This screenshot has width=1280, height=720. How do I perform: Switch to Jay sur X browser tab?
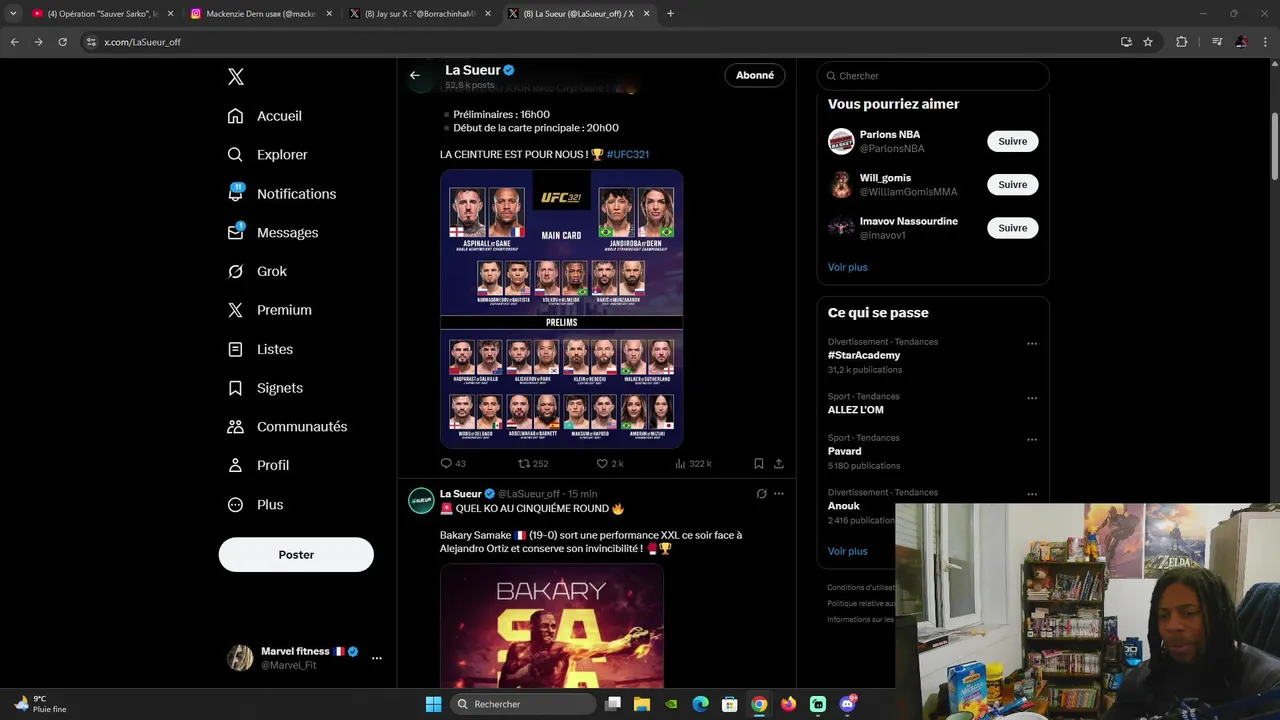[x=420, y=14]
